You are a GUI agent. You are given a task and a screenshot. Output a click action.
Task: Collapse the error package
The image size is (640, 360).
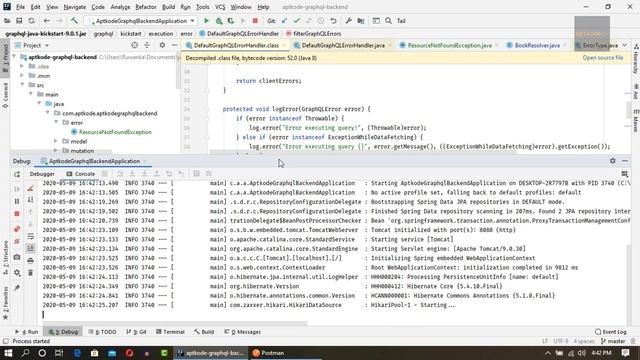(56, 122)
